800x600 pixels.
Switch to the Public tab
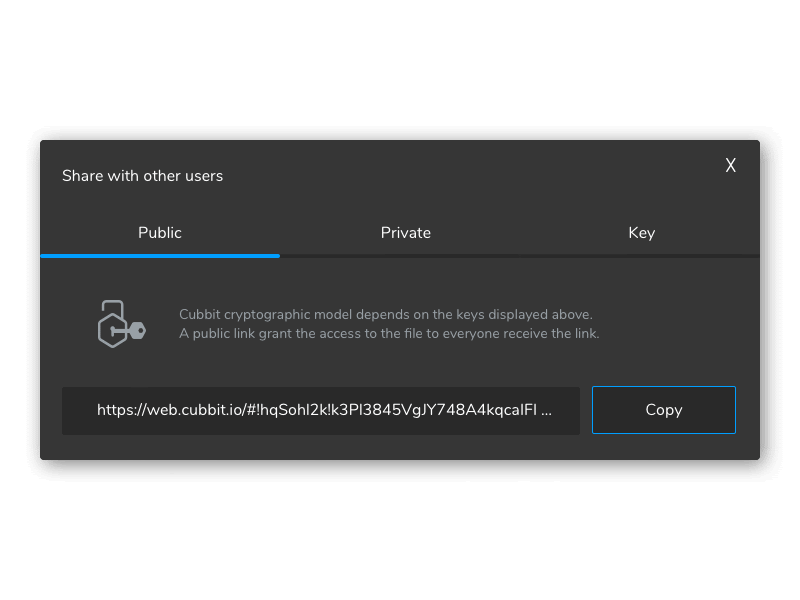point(160,233)
